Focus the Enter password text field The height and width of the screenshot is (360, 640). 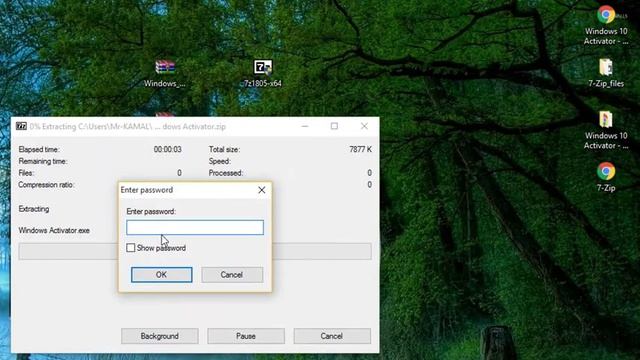pyautogui.click(x=195, y=227)
